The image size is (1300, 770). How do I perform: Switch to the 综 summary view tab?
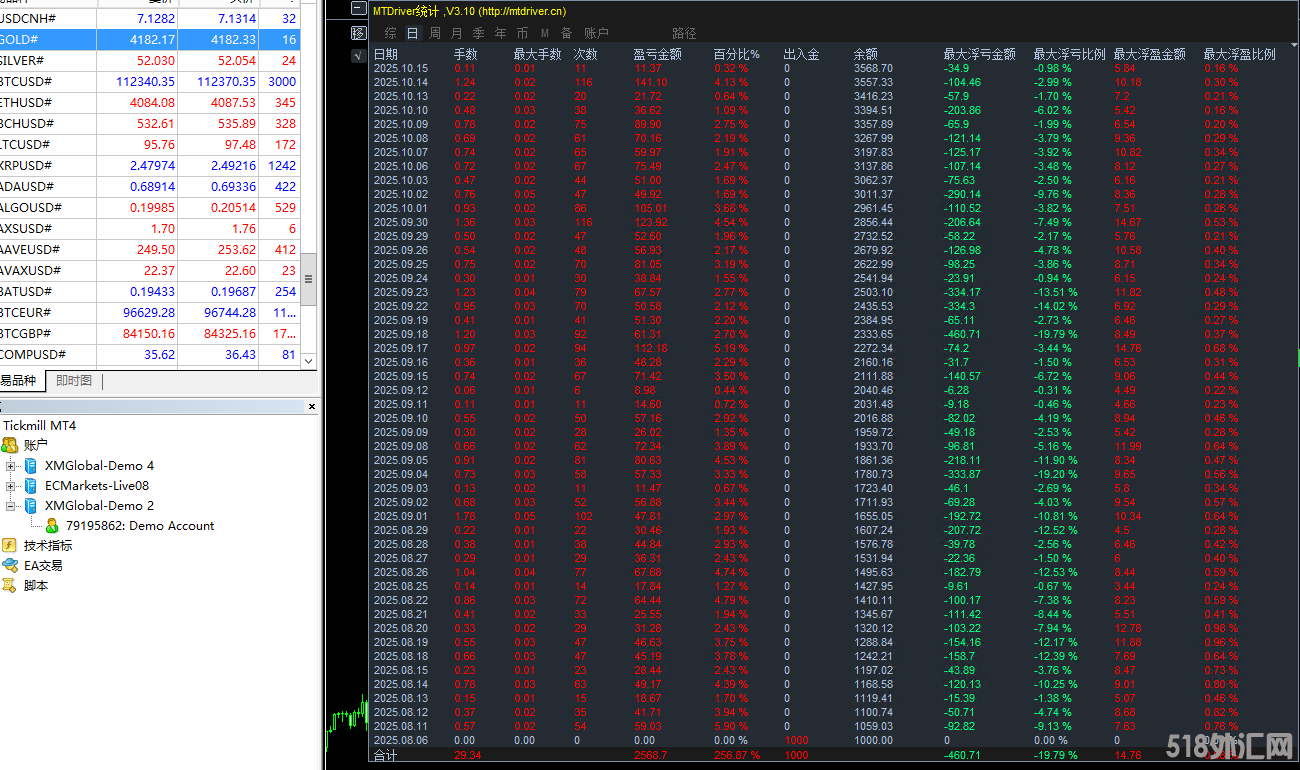click(x=390, y=33)
